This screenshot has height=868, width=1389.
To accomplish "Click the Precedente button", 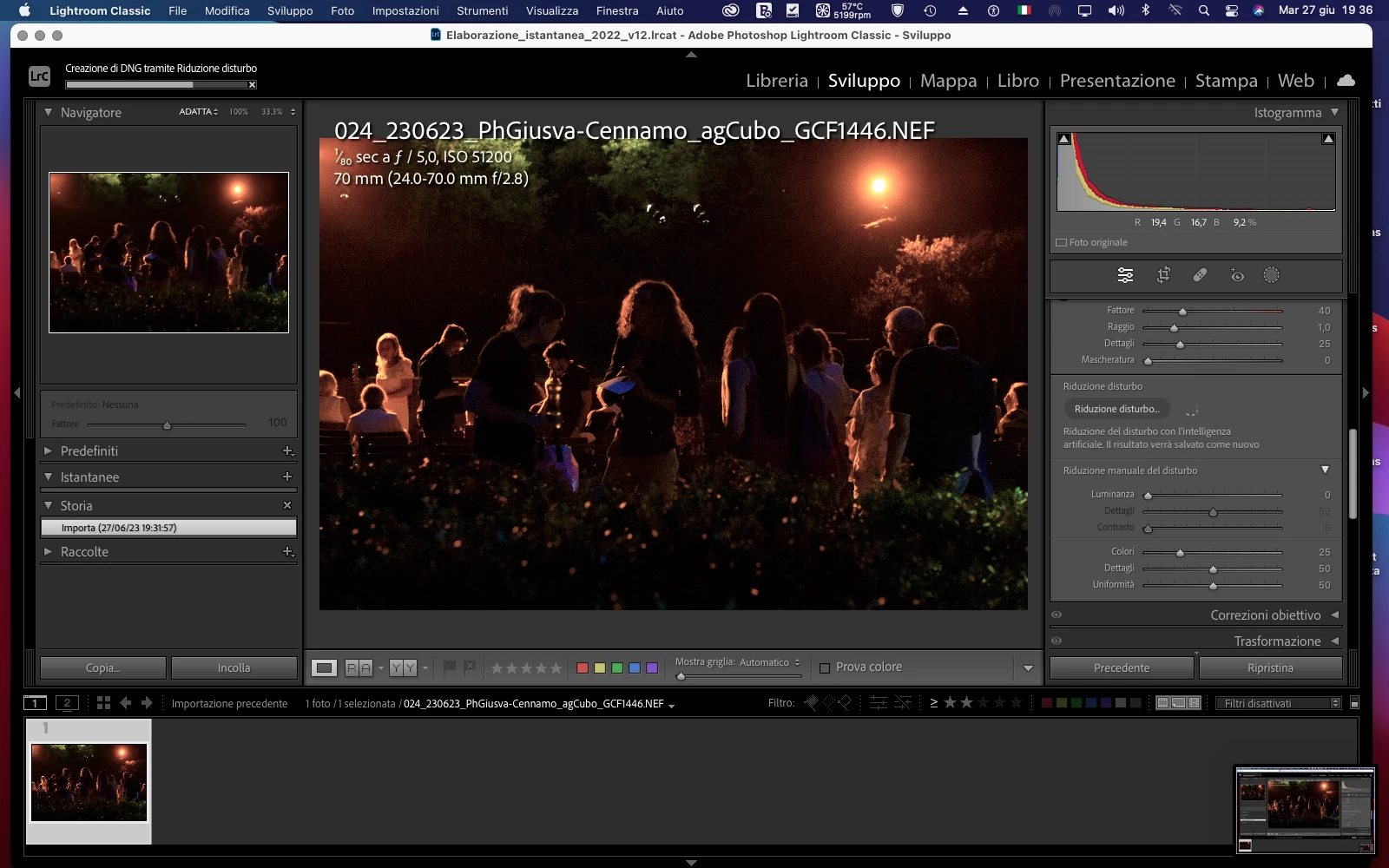I will pyautogui.click(x=1122, y=667).
